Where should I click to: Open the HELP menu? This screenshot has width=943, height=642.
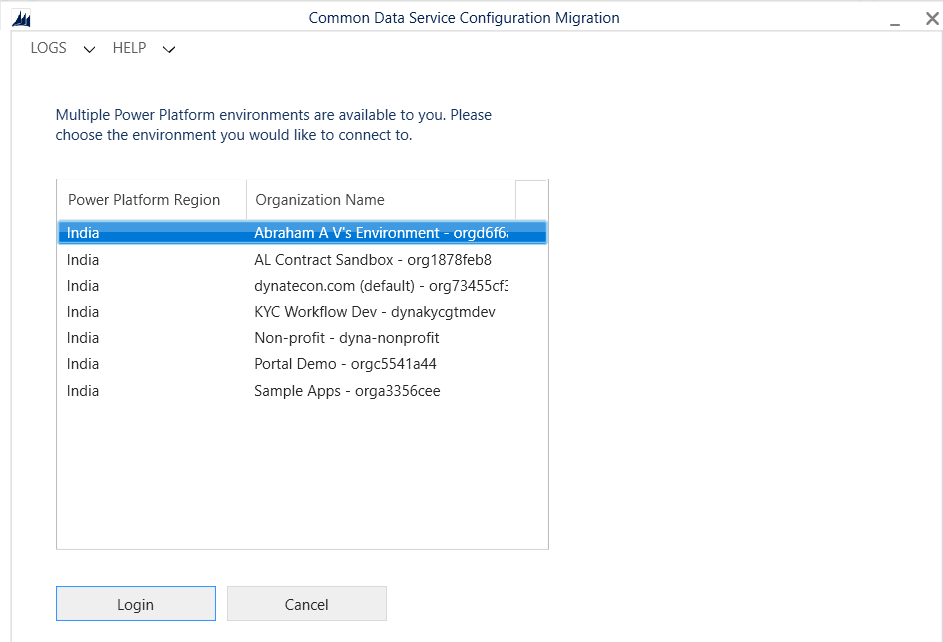[129, 48]
